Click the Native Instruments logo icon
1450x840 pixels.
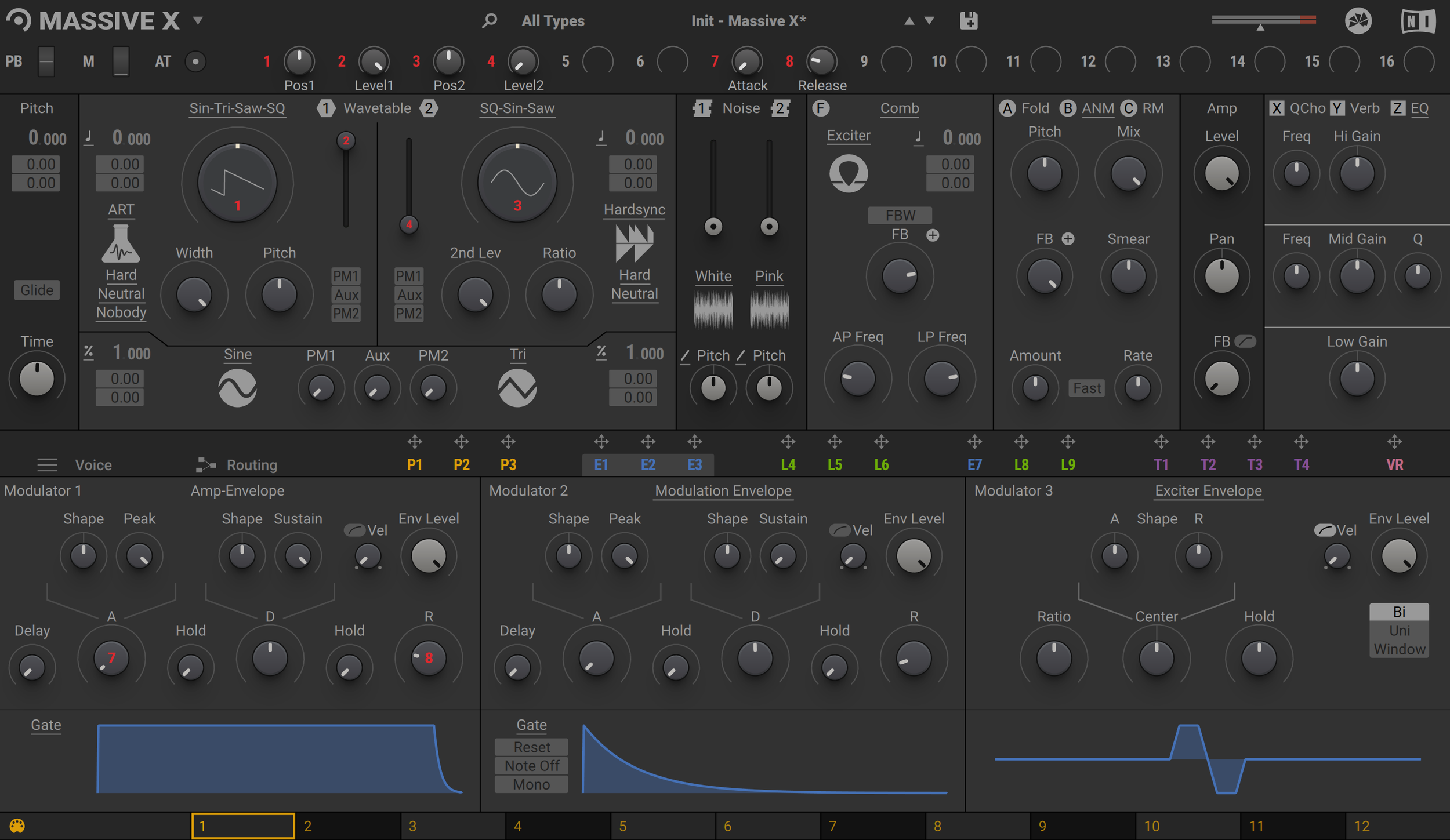1418,21
